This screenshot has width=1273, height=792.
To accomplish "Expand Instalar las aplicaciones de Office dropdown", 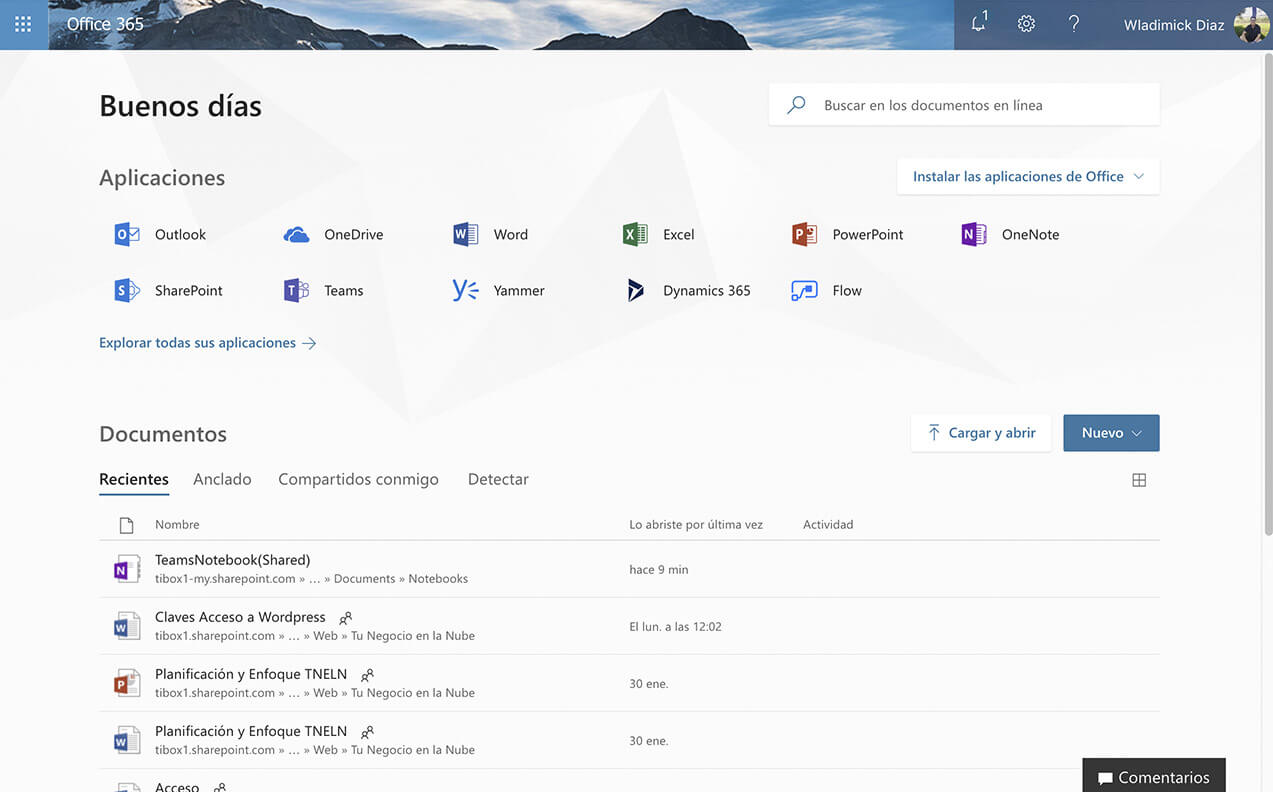I will pos(1028,176).
